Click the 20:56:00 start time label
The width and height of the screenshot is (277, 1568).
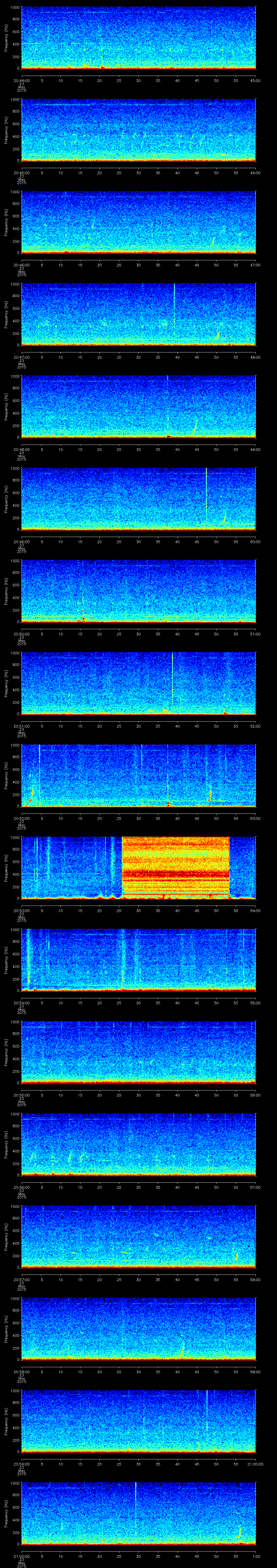pos(21,1187)
